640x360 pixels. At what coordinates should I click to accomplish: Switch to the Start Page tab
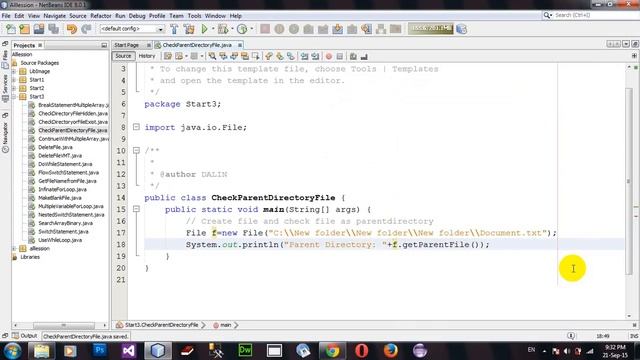tap(127, 45)
